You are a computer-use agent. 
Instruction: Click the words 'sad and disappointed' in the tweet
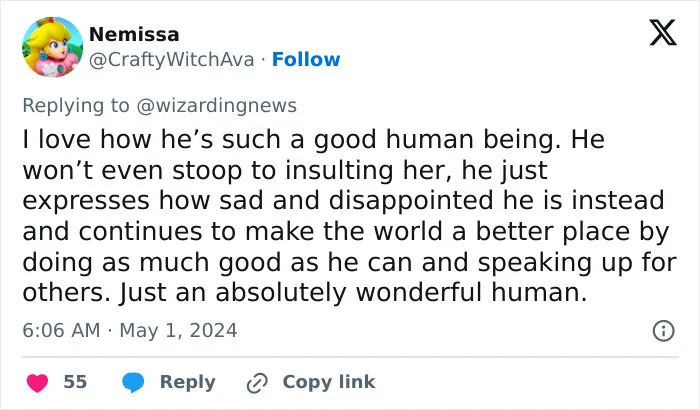(x=356, y=201)
